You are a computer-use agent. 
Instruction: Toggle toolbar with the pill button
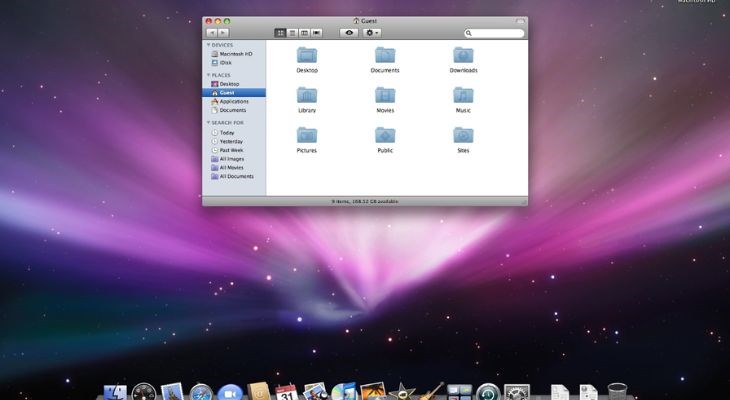coord(520,21)
